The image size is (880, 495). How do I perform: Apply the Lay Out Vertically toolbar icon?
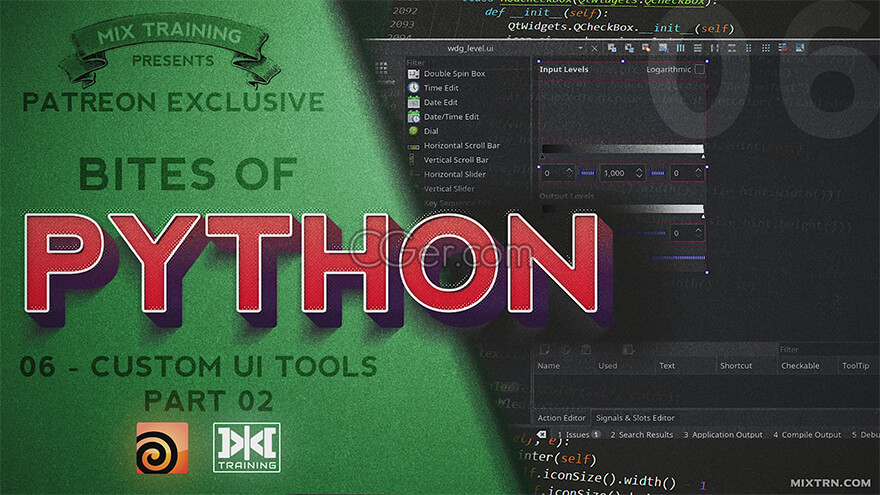tap(698, 48)
